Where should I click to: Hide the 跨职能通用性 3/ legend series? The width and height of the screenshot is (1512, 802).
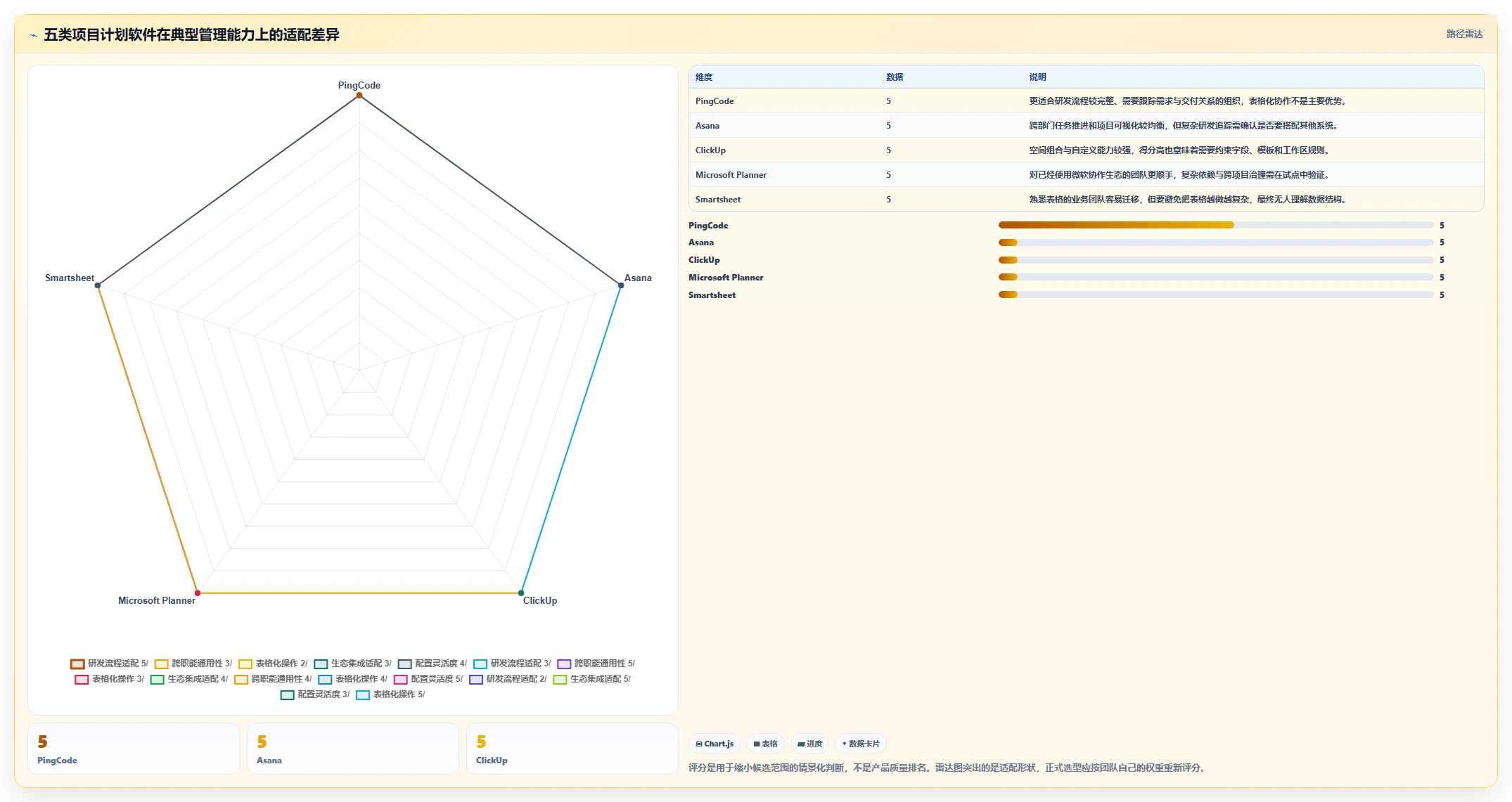click(x=193, y=664)
